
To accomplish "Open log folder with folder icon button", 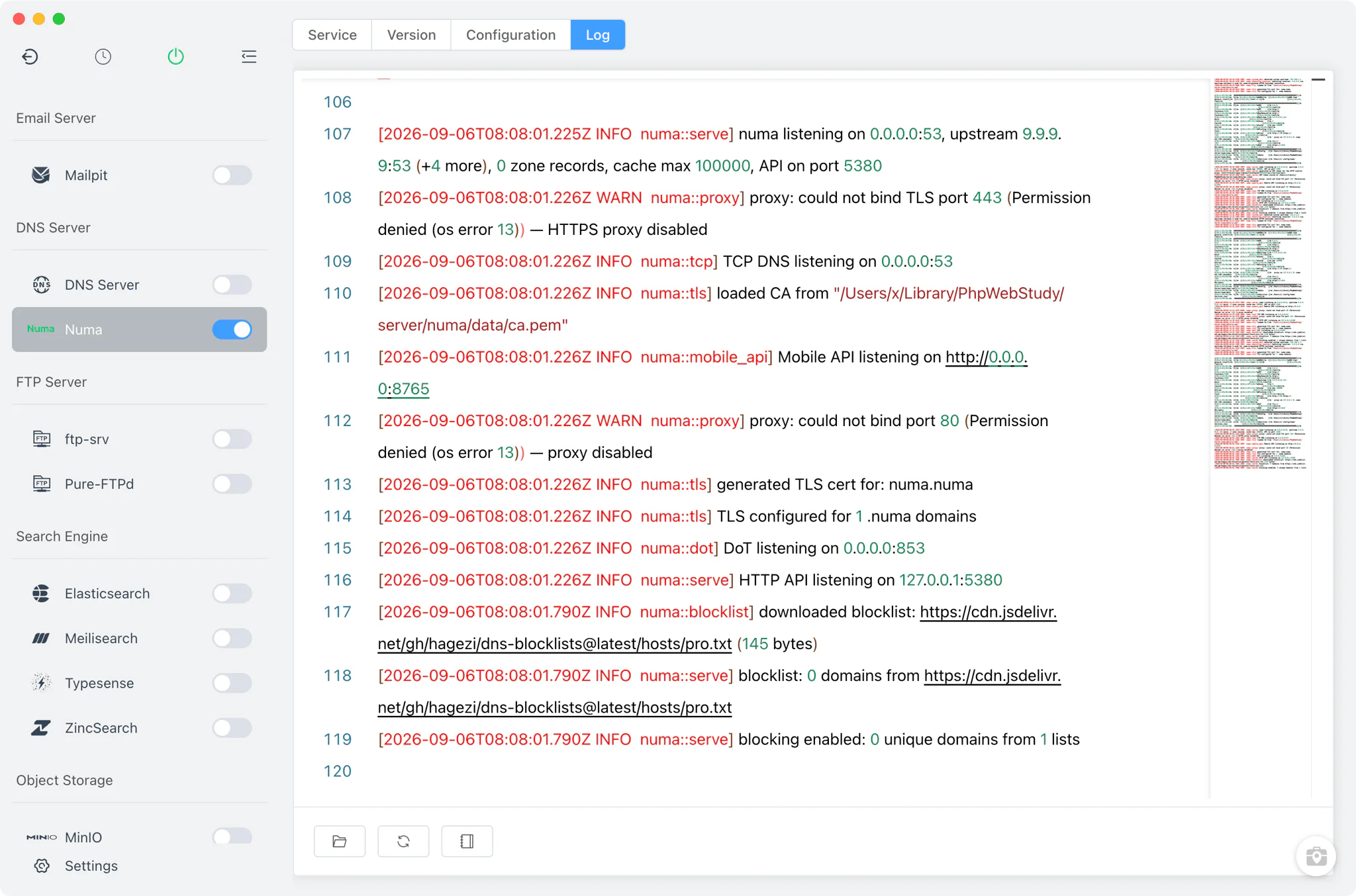I will pyautogui.click(x=340, y=841).
